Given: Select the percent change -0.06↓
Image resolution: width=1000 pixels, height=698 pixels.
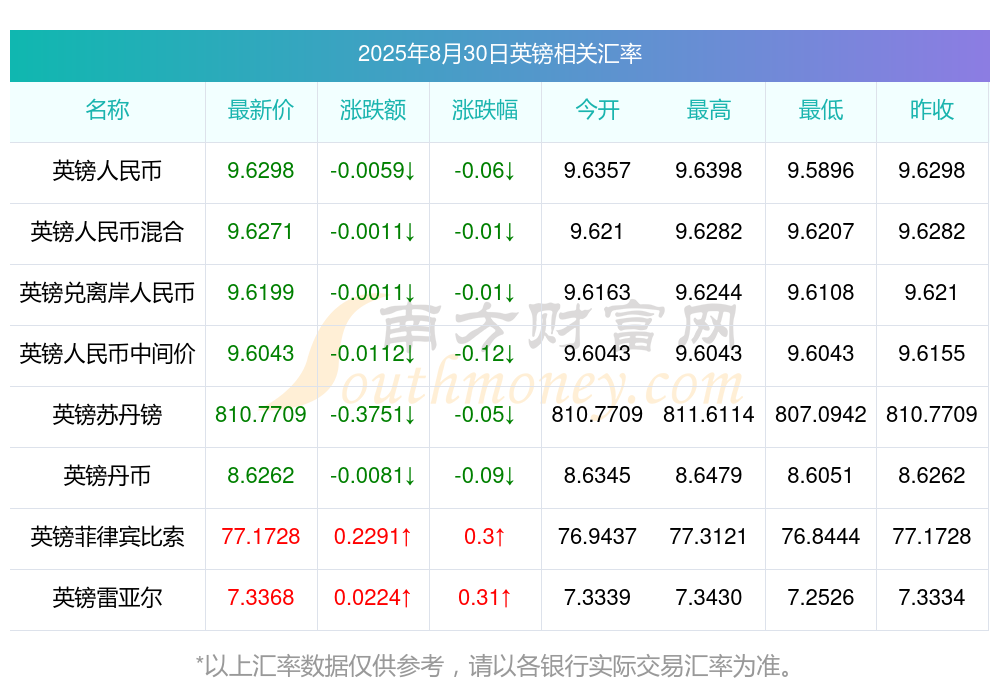Looking at the screenshot, I should click(485, 170).
